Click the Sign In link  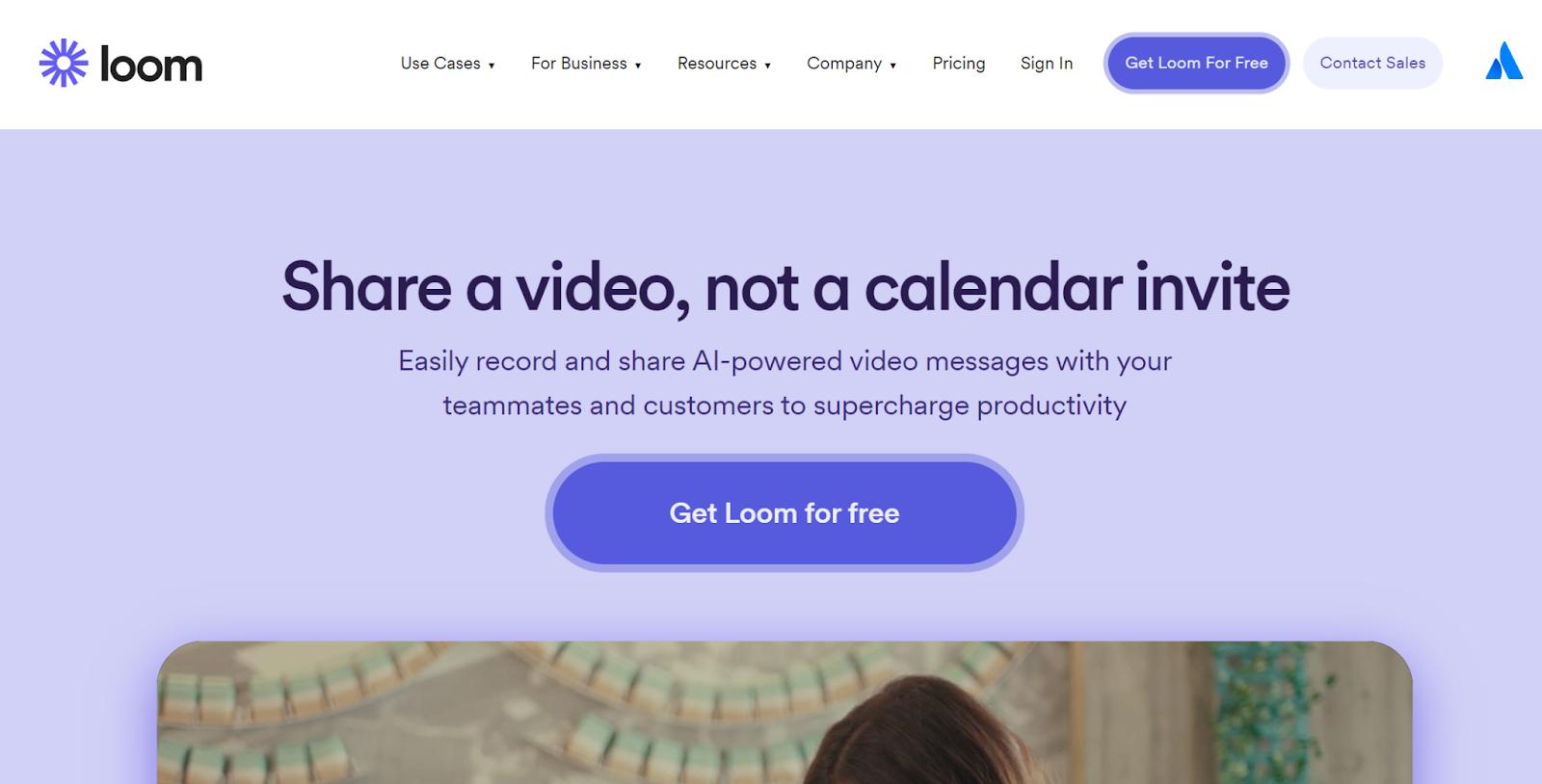coord(1047,64)
